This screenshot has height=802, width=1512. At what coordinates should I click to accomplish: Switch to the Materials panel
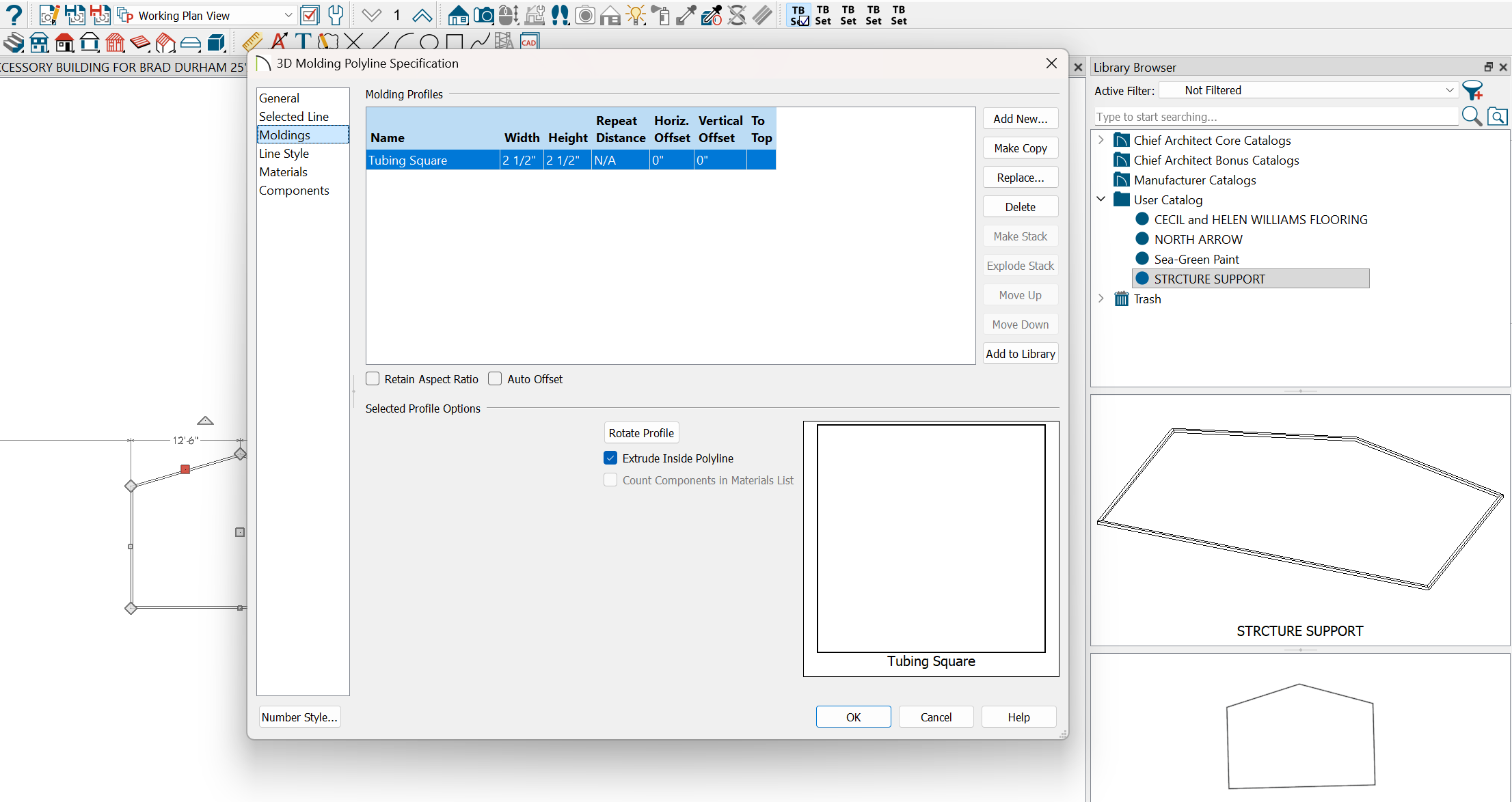tap(283, 172)
